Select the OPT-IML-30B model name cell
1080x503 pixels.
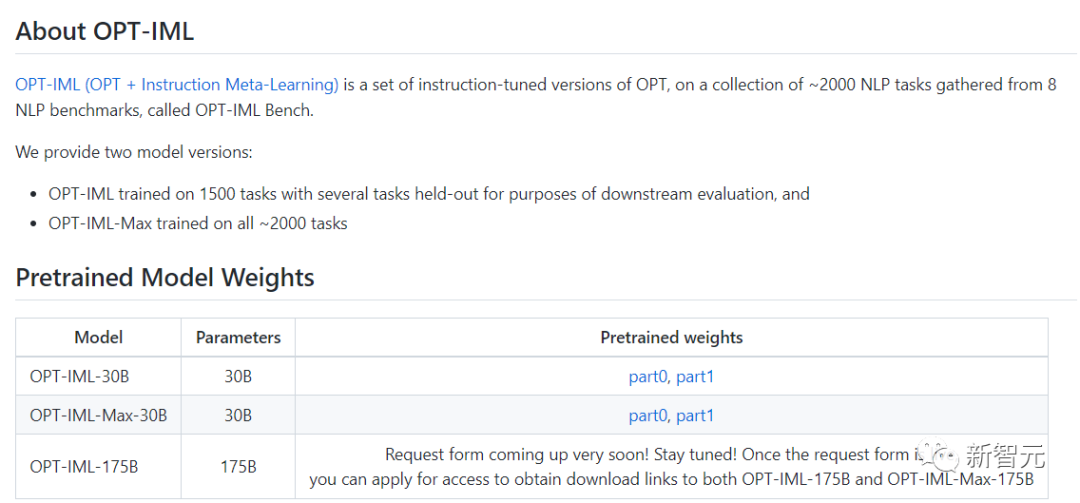80,377
